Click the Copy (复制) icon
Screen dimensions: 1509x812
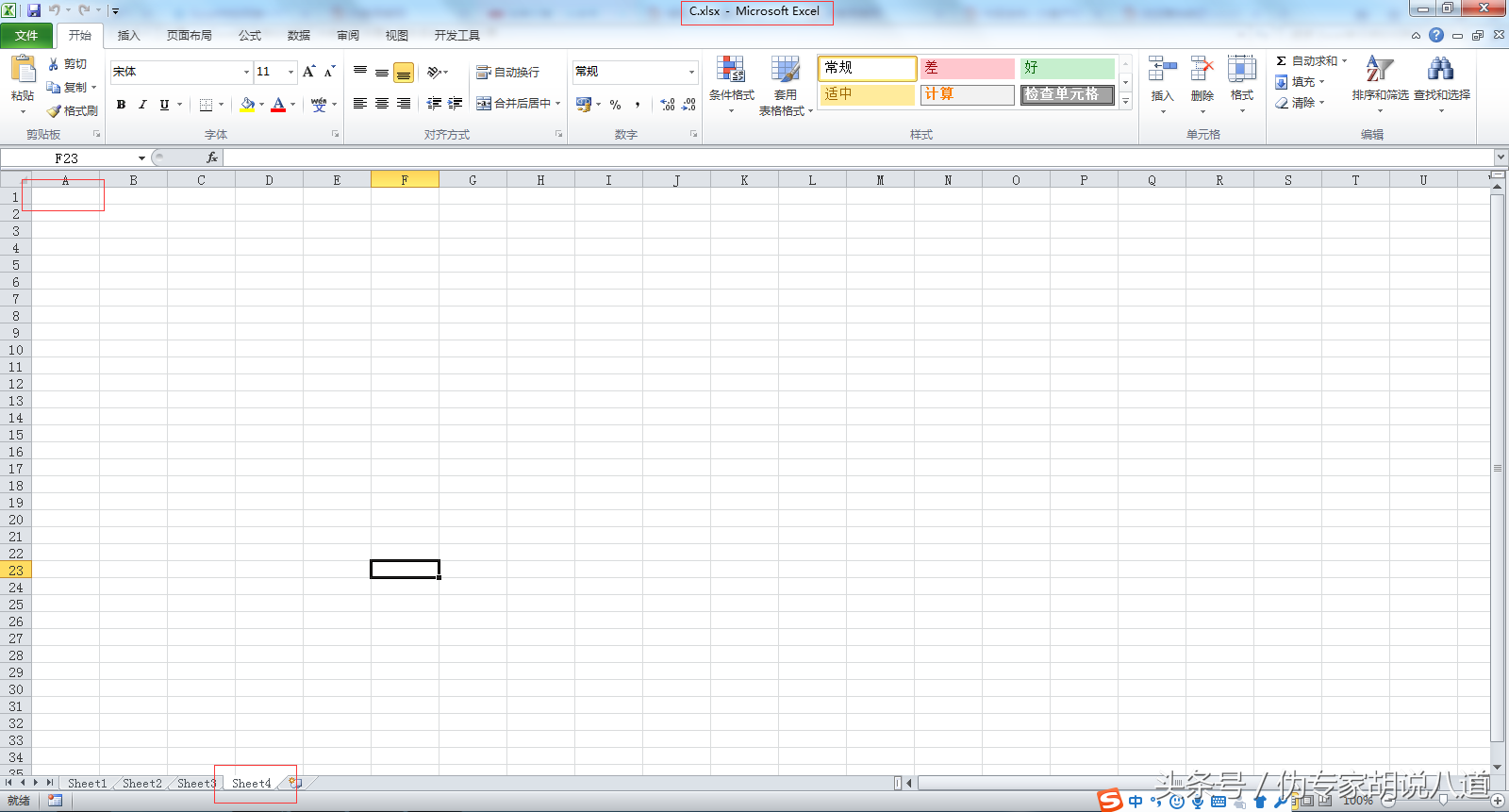pos(54,87)
